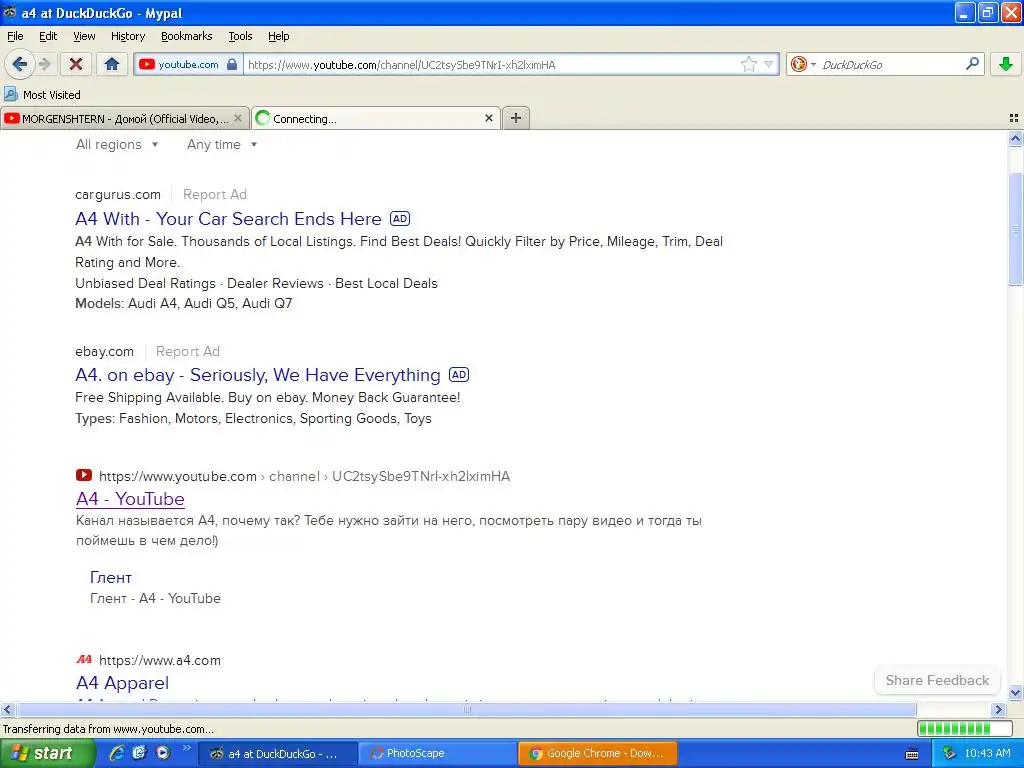Launch media player quick launch icon

coord(163,753)
